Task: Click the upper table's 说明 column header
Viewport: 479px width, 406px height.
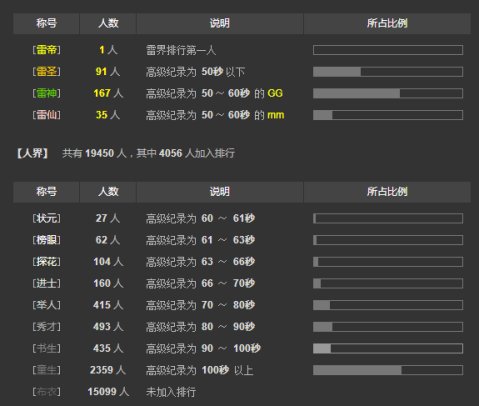Action: [x=220, y=23]
